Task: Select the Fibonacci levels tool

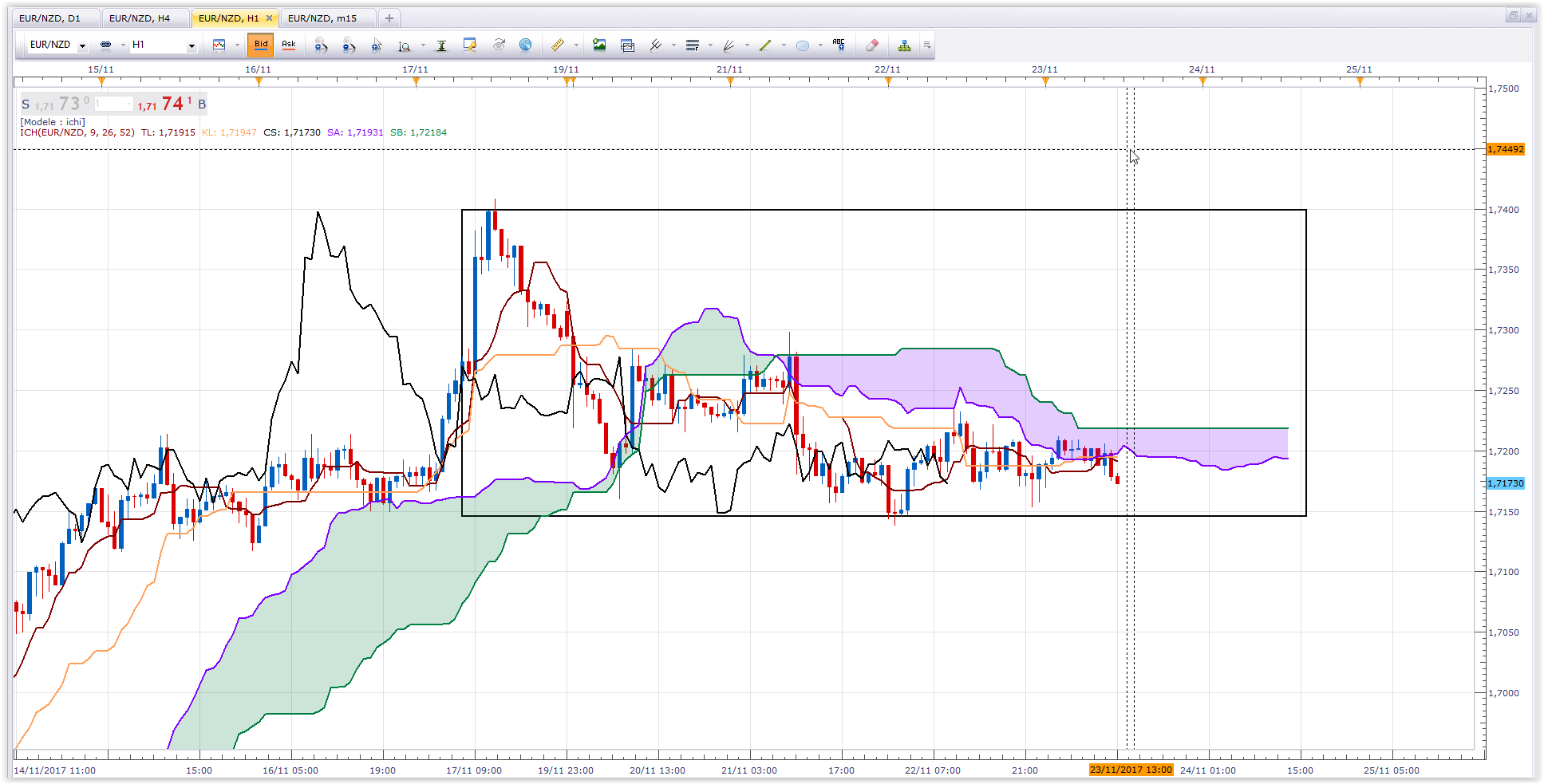Action: [693, 45]
